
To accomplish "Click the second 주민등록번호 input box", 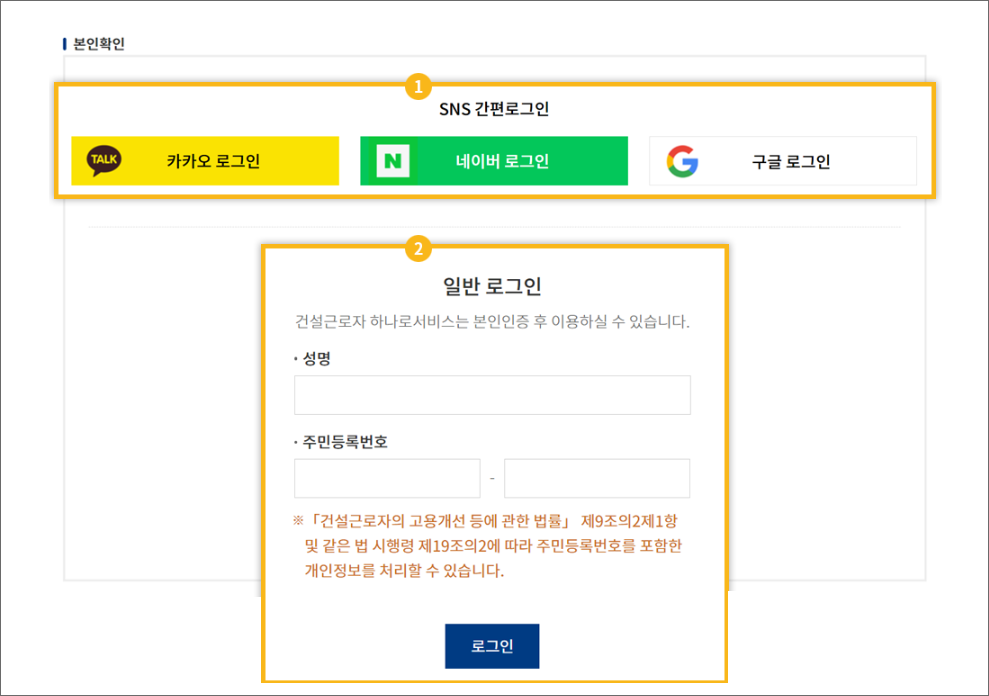I will click(597, 478).
